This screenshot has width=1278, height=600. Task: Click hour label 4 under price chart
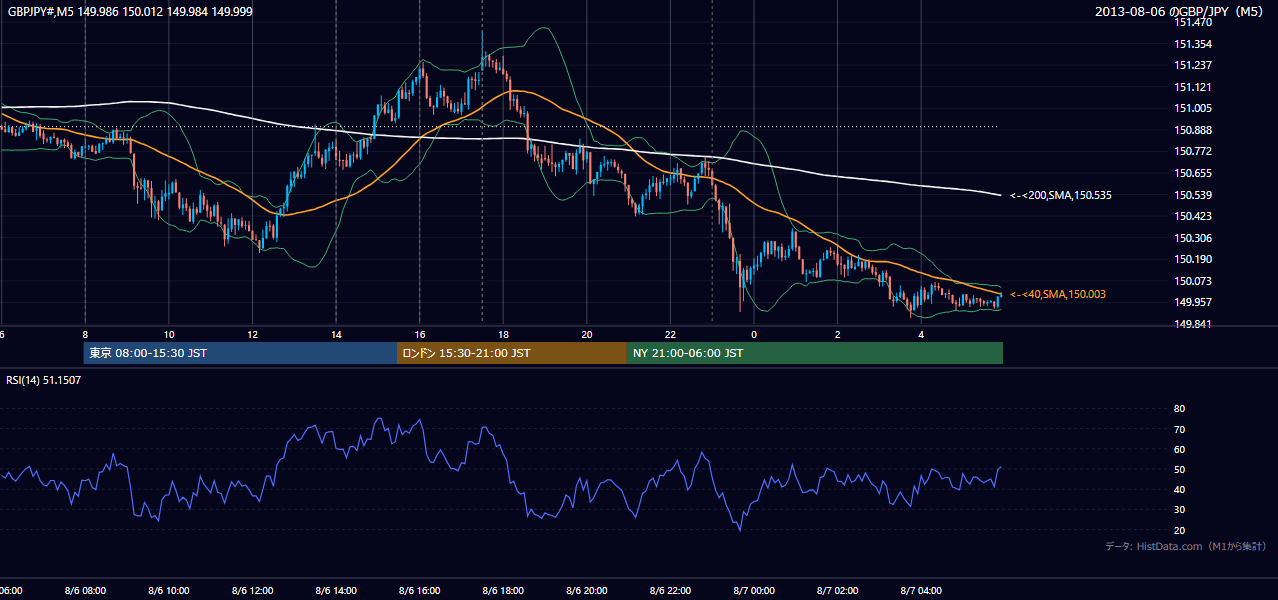point(921,334)
